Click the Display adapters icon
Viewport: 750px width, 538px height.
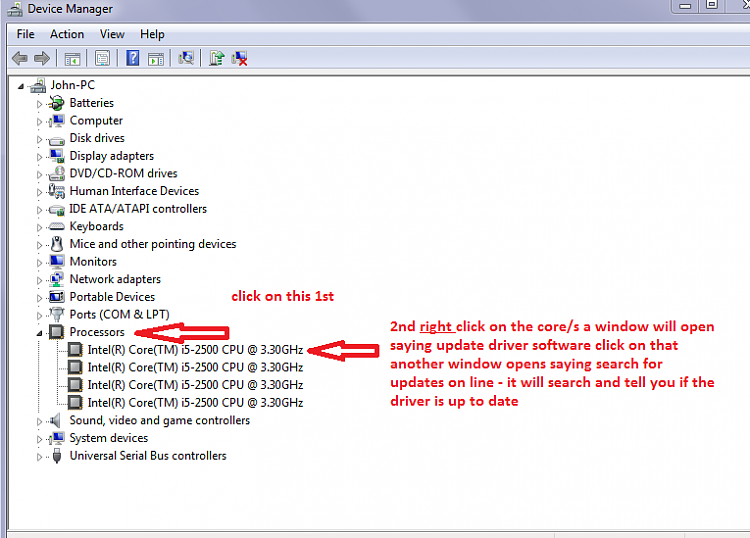click(x=56, y=156)
